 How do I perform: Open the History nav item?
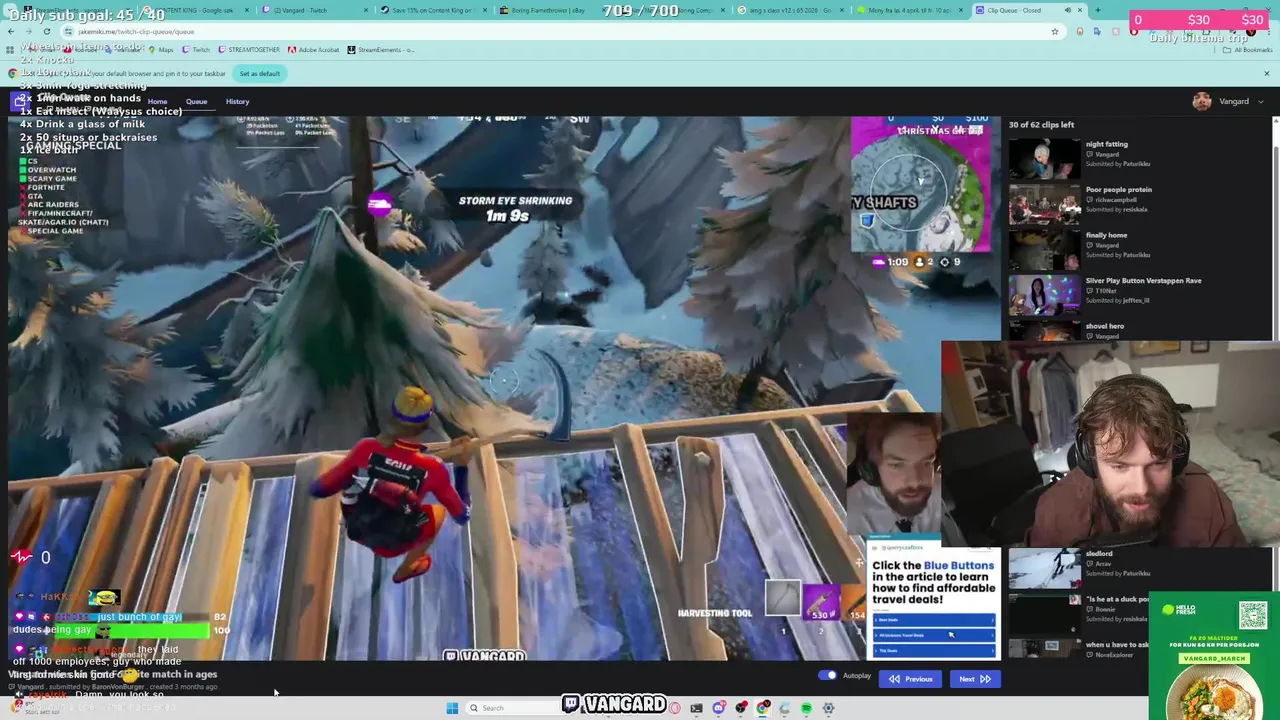click(x=237, y=101)
